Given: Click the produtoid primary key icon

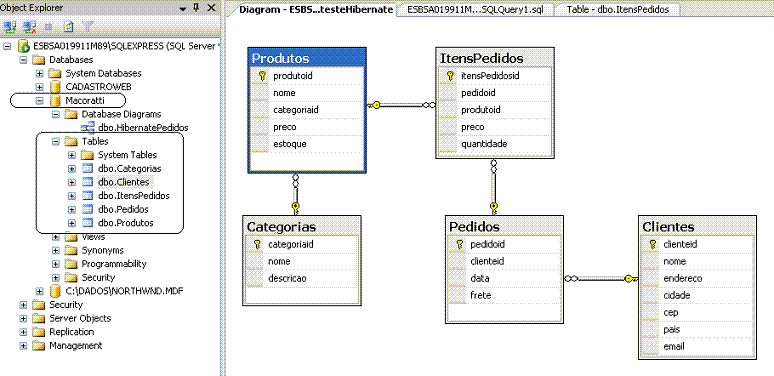Looking at the screenshot, I should click(262, 76).
